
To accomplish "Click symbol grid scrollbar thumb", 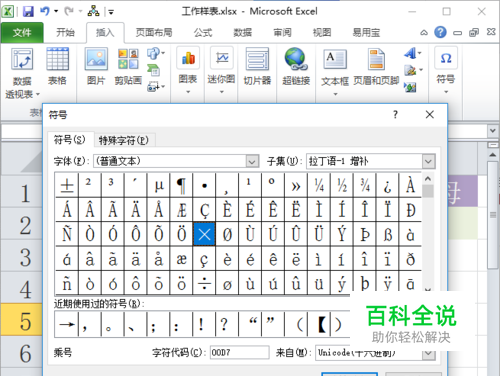I will click(x=428, y=191).
